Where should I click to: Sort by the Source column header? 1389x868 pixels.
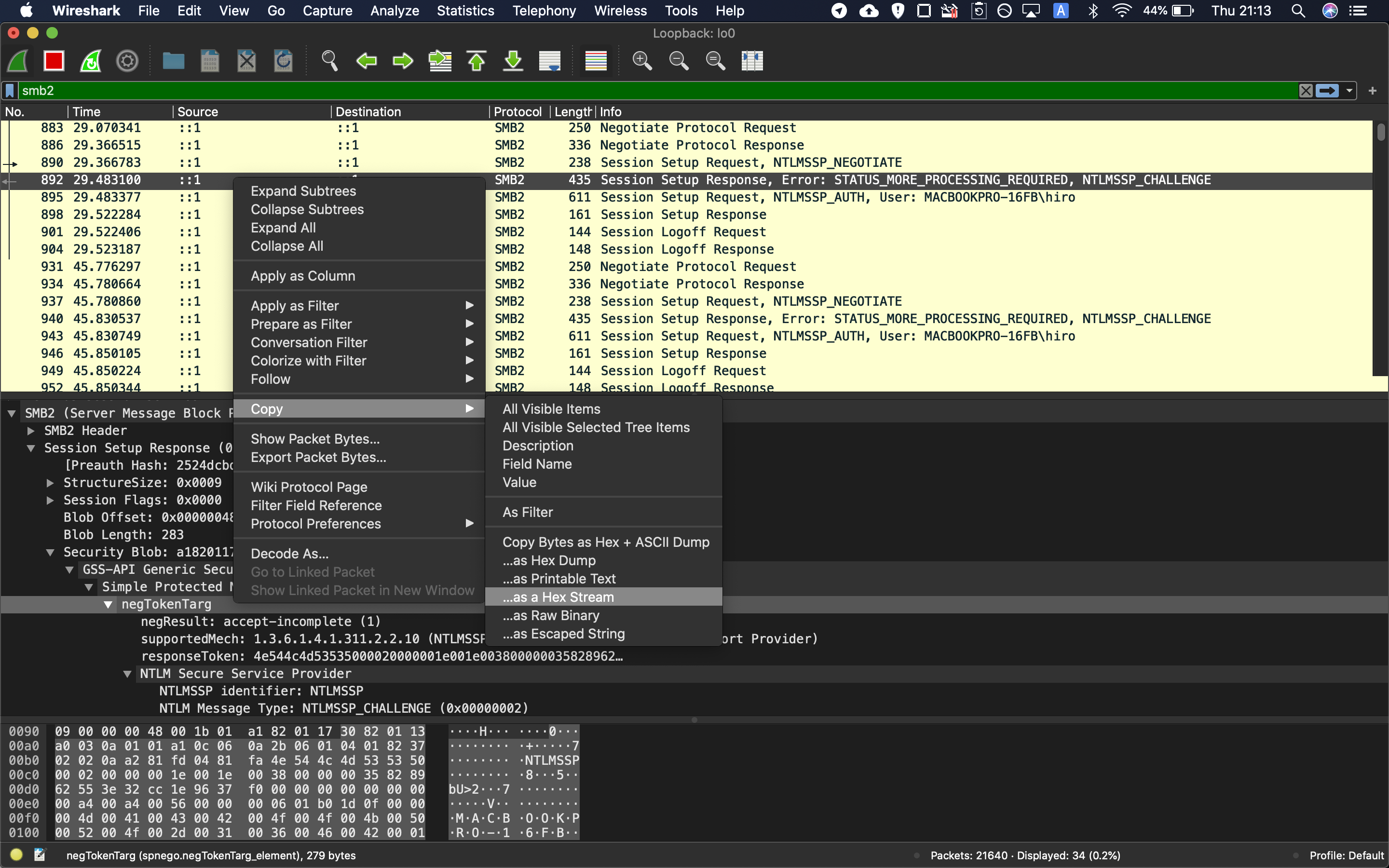(x=251, y=112)
